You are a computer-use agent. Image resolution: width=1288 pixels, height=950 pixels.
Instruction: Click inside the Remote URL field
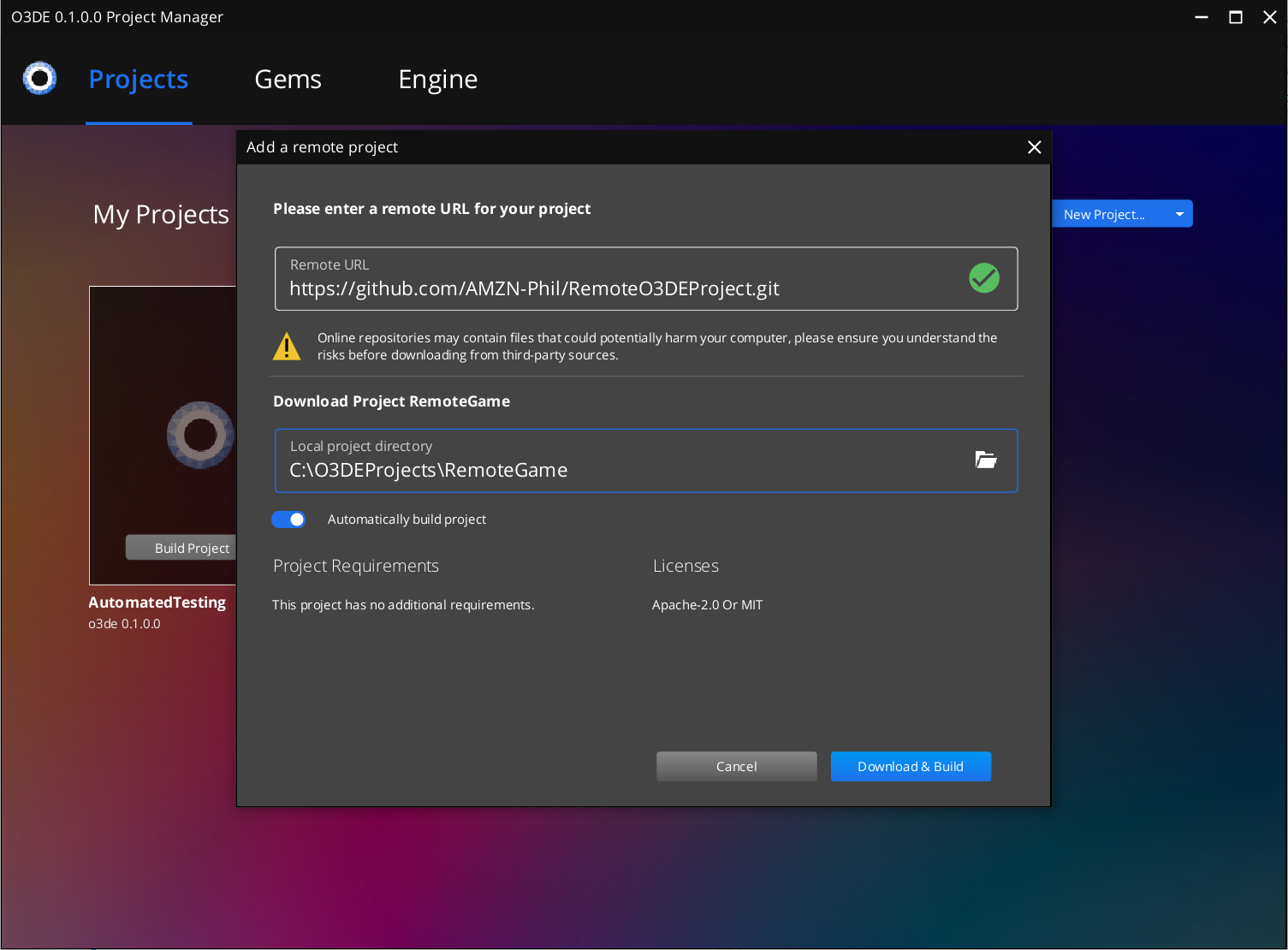[x=599, y=288]
